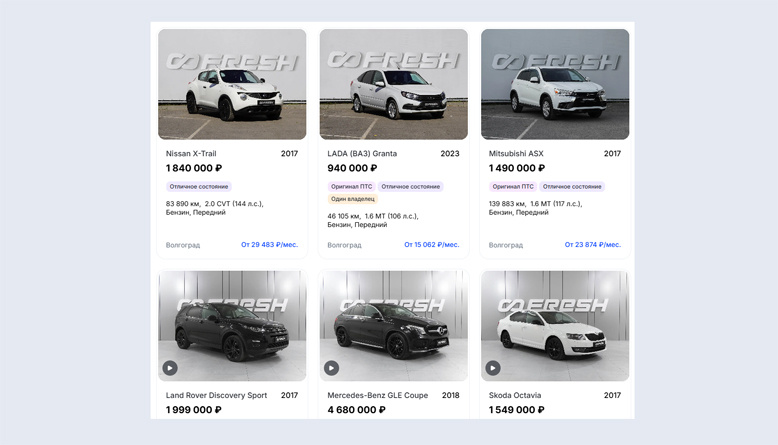Viewport: 778px width, 445px height.
Task: Open Mitsubishi ASX listing title
Action: (516, 154)
